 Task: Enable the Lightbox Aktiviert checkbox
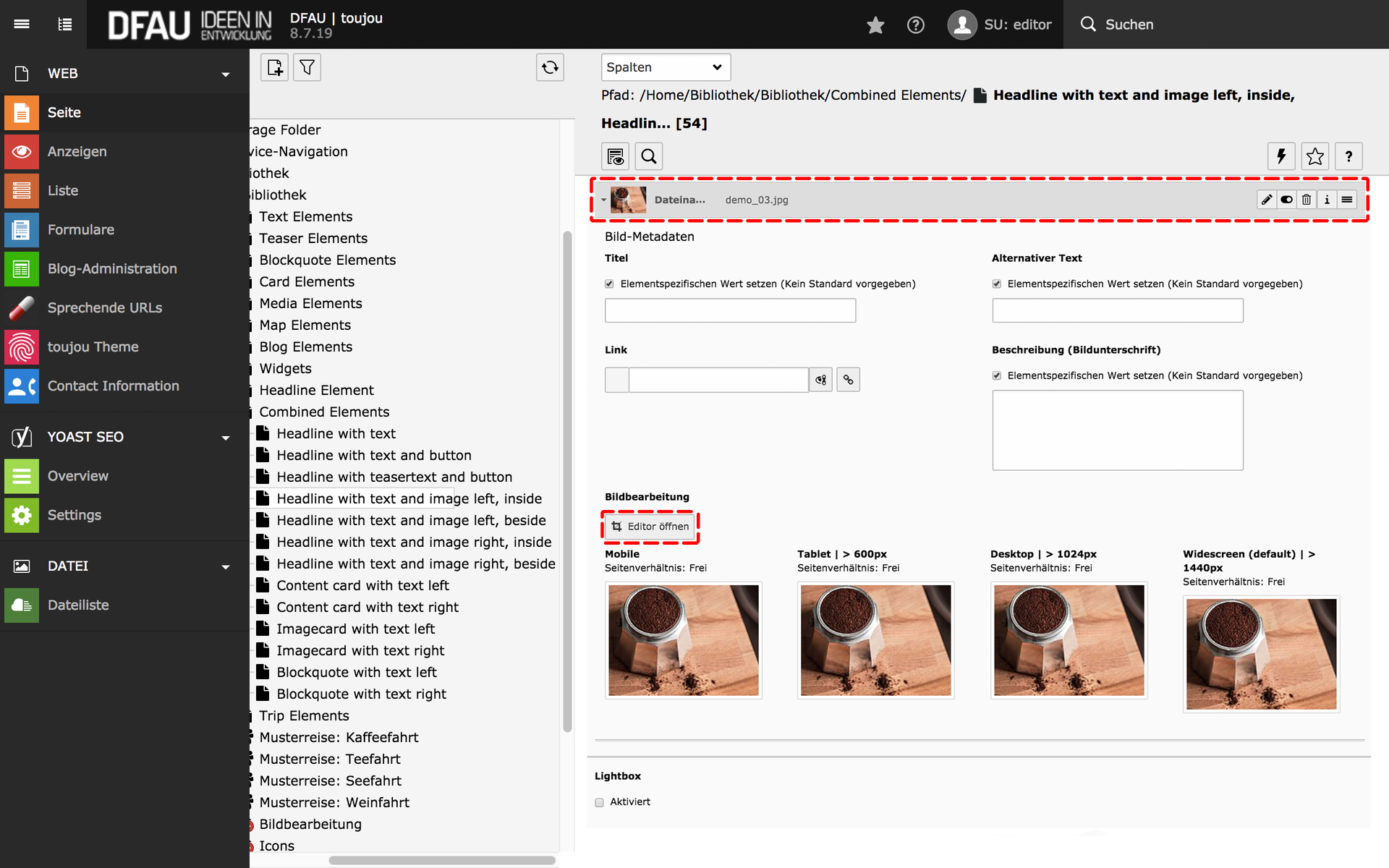[599, 802]
